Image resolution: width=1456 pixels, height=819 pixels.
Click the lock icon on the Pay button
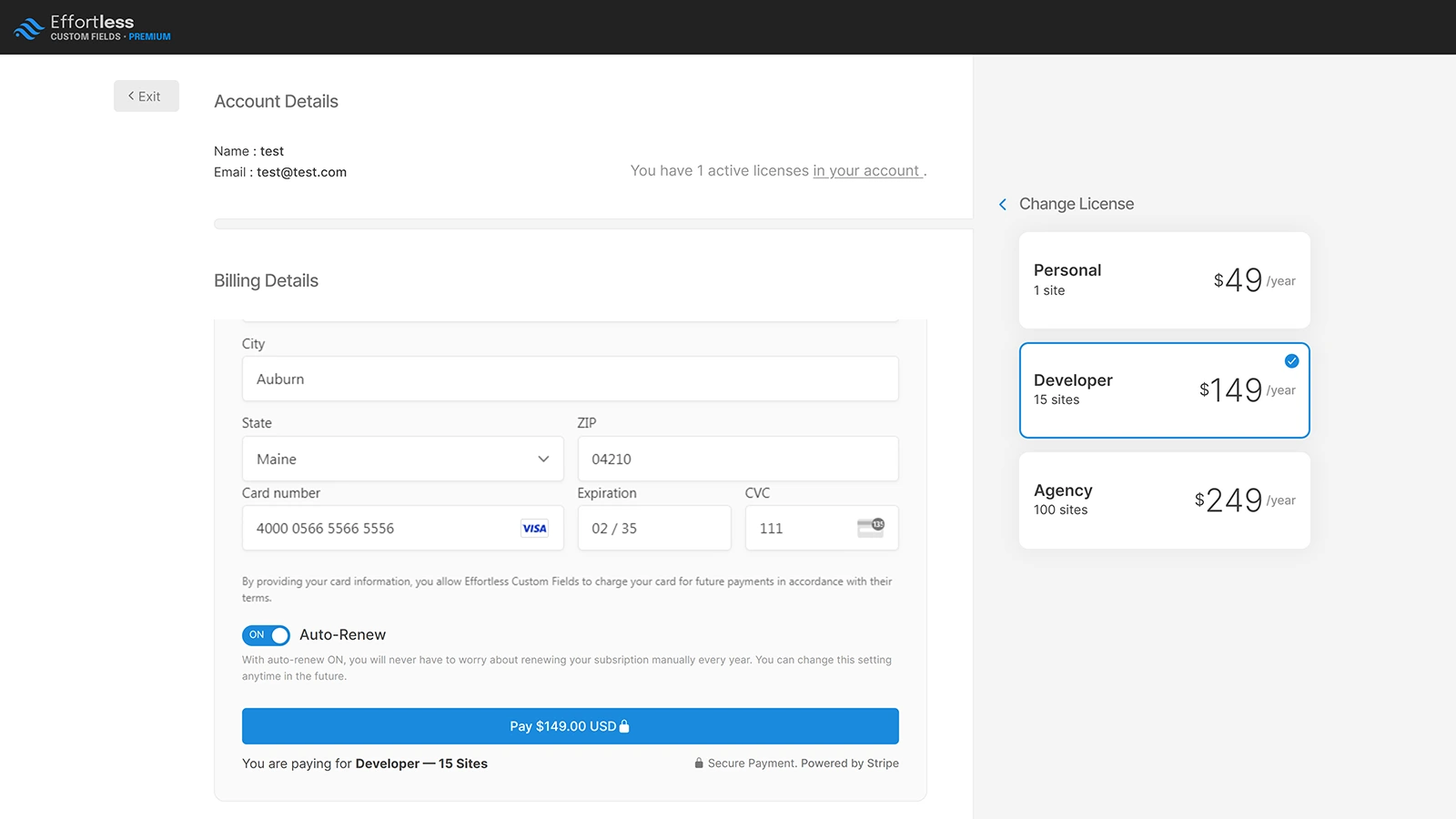tap(624, 725)
